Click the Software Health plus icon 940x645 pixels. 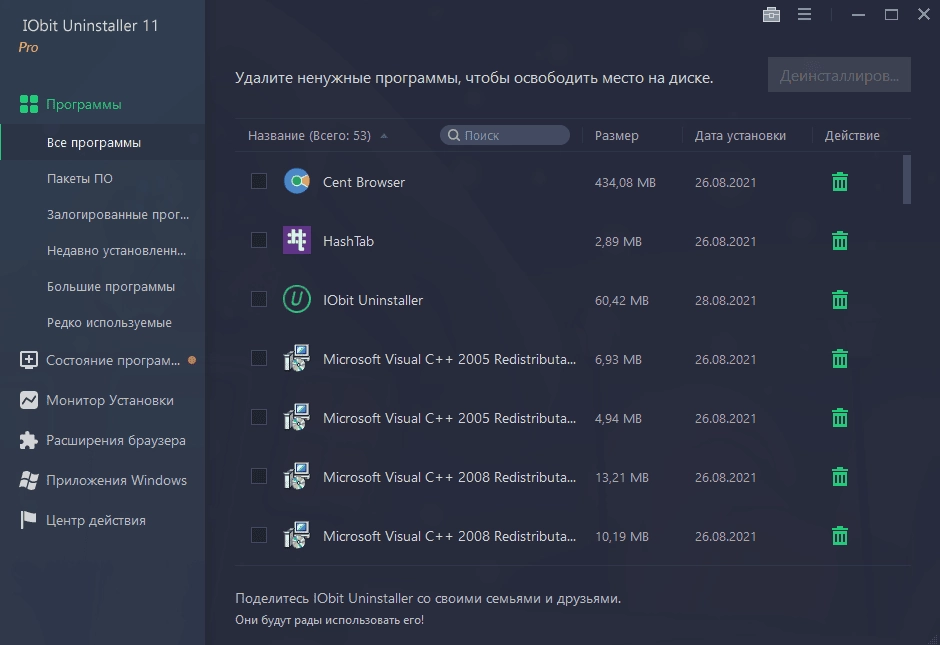(x=29, y=360)
